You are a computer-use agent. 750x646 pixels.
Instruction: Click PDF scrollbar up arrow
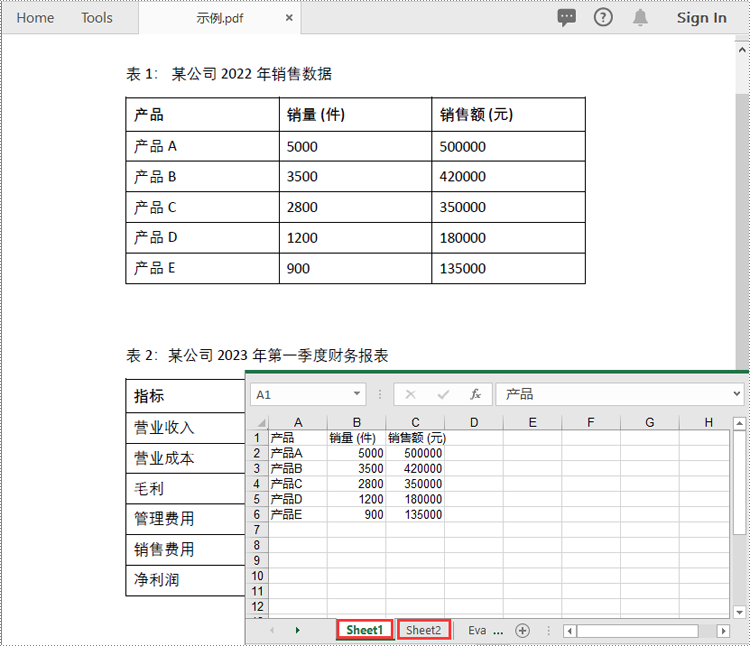tap(742, 49)
